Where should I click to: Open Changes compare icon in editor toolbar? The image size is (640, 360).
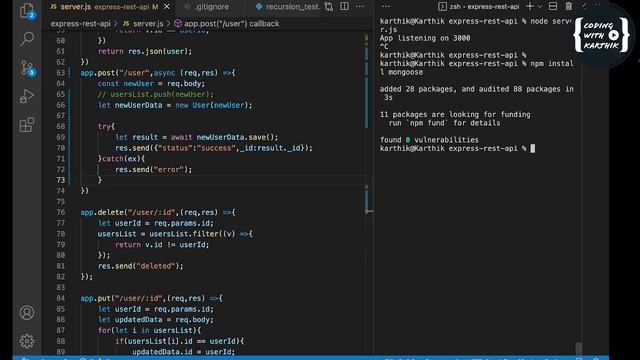click(329, 7)
